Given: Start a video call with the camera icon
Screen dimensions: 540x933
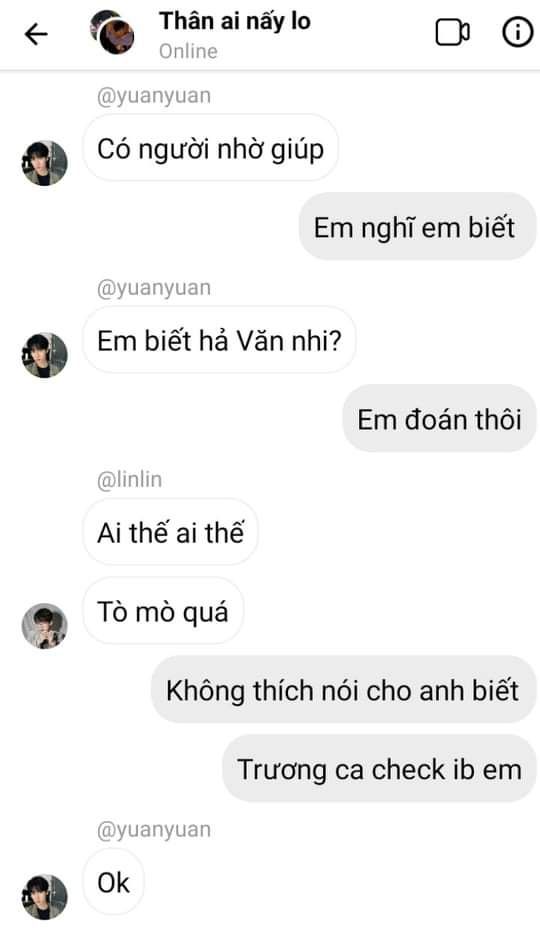Looking at the screenshot, I should [x=453, y=33].
